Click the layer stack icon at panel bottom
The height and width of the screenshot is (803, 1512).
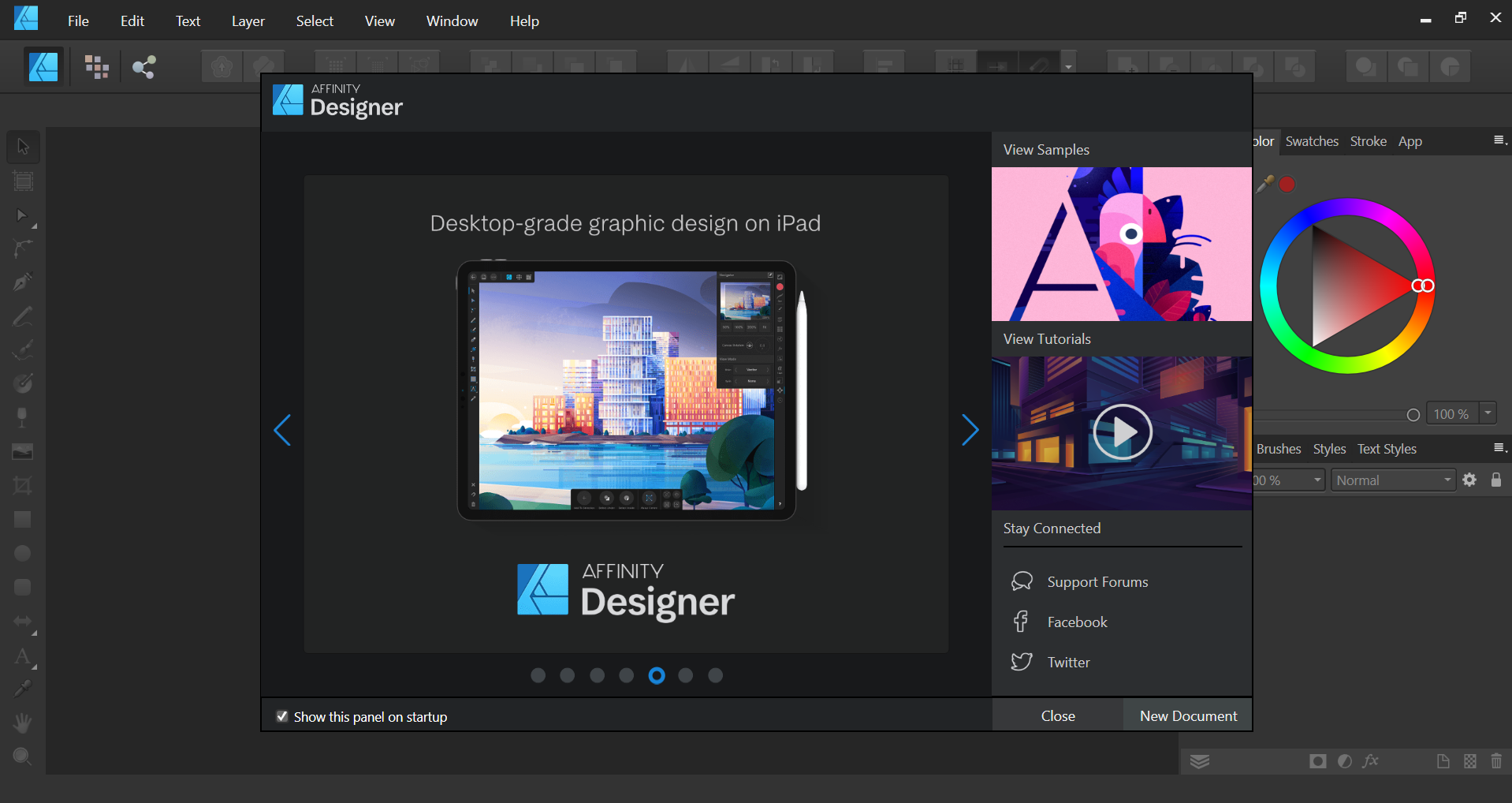click(1200, 761)
